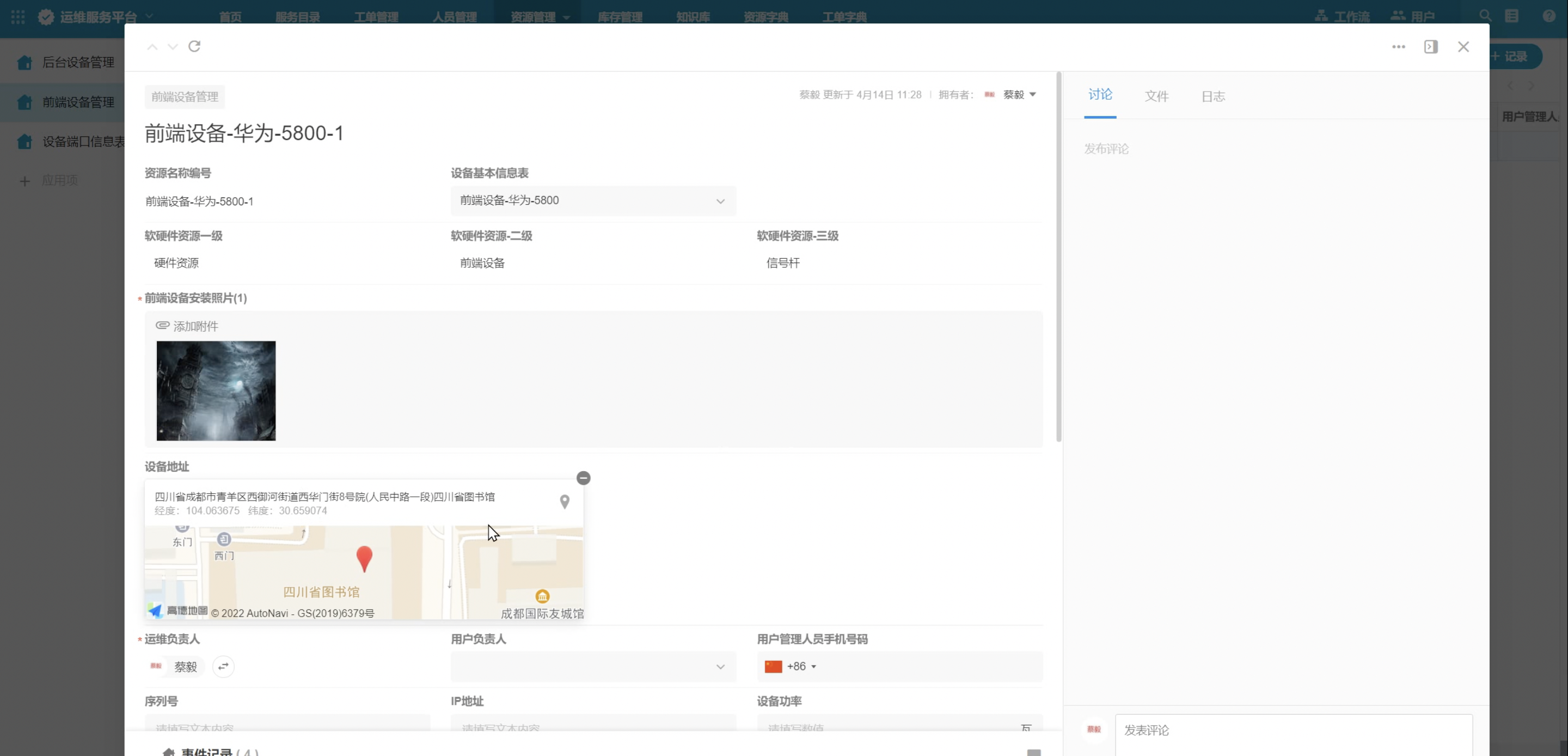Open 工单字典 in top navigation

pos(844,17)
